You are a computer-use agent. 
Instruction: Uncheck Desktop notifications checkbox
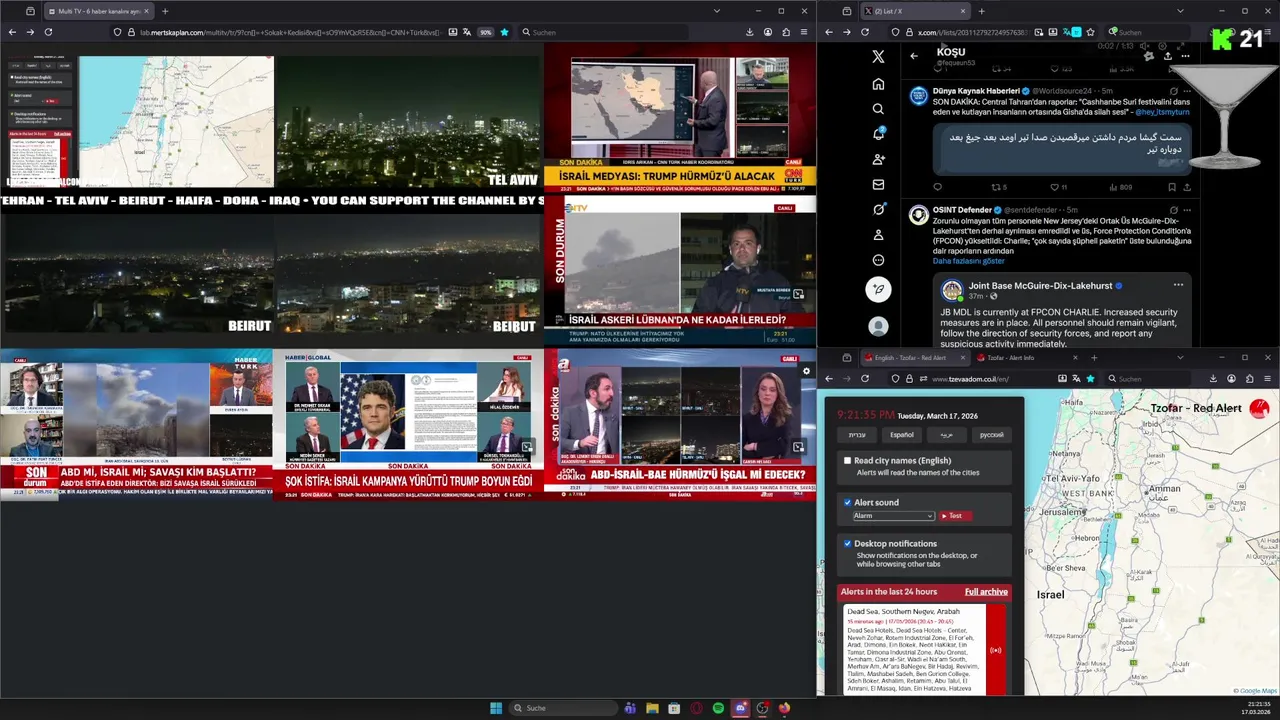pos(847,544)
